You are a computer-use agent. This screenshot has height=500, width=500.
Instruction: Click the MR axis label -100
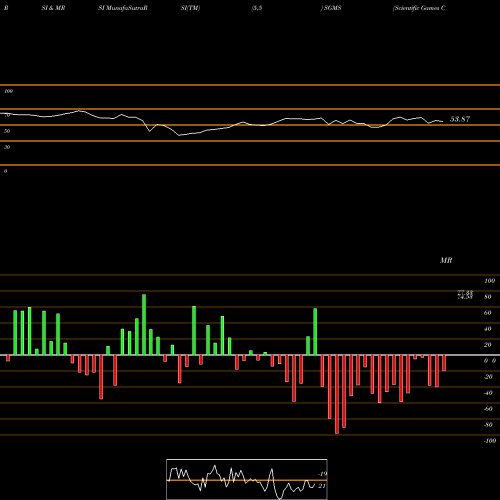[x=490, y=441]
